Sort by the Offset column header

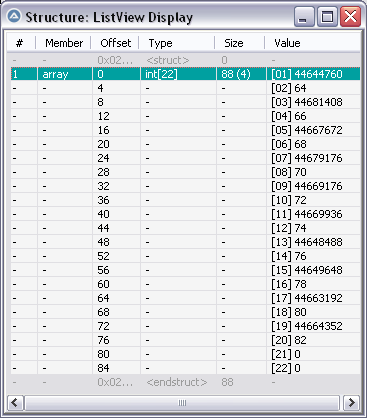[115, 43]
